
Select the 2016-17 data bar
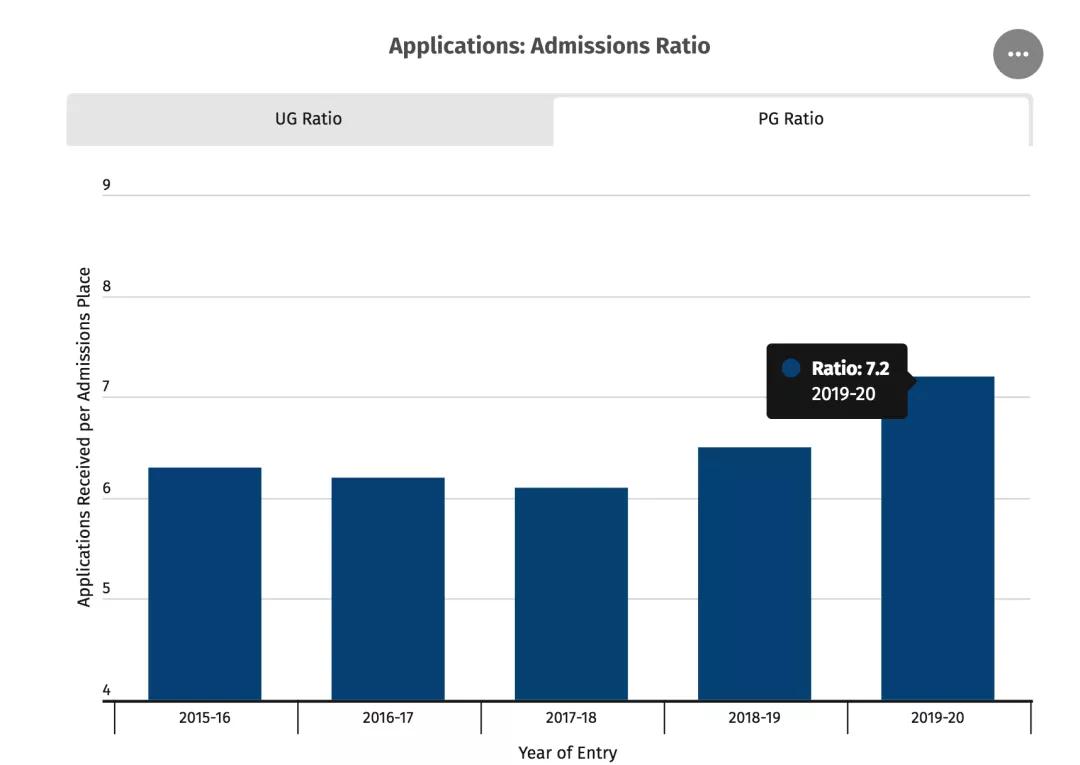pyautogui.click(x=388, y=589)
